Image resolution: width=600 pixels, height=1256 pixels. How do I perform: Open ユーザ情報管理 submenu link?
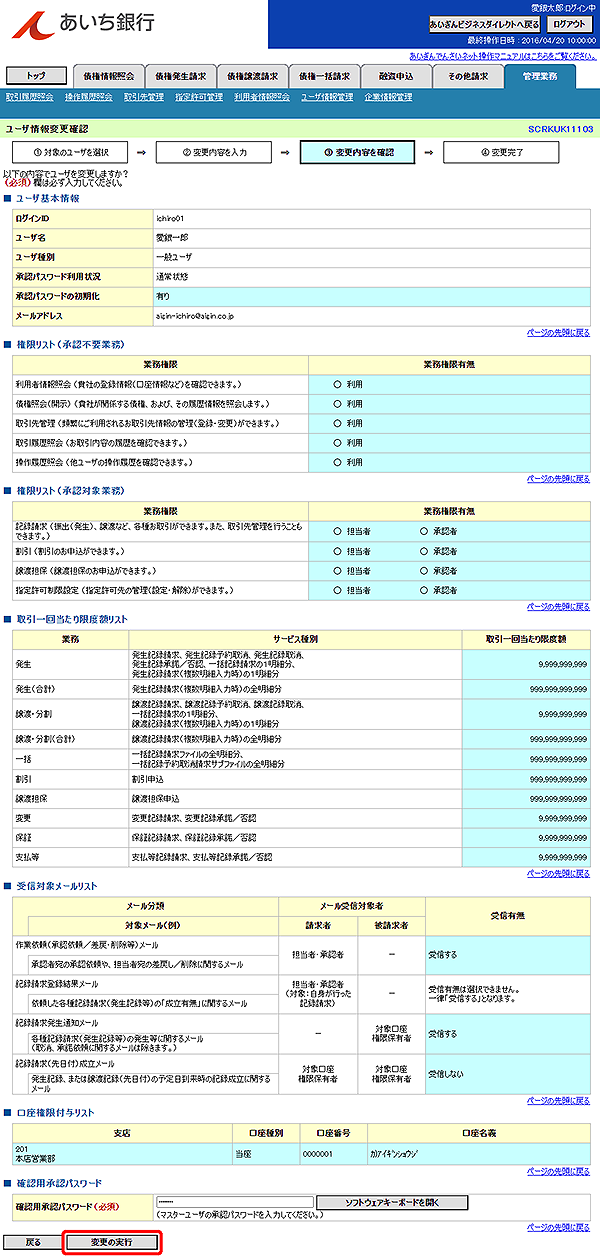[327, 97]
